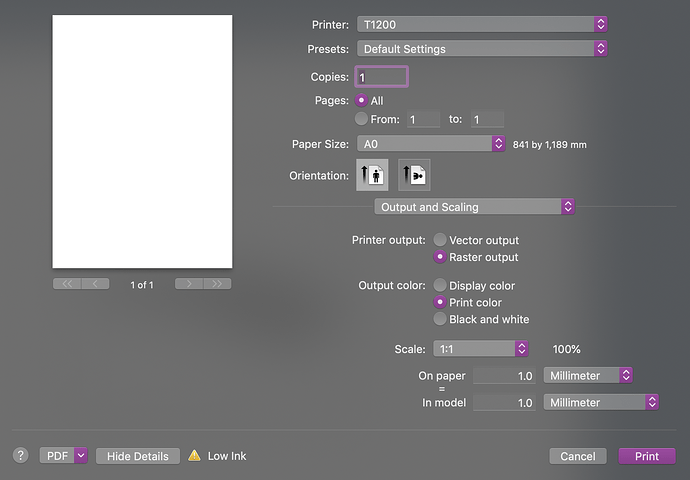The height and width of the screenshot is (480, 690).
Task: Click the Copies input field
Action: [x=382, y=77]
